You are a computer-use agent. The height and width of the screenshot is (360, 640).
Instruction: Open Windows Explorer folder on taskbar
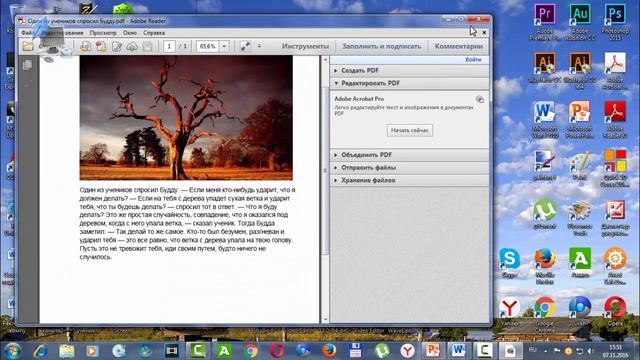[x=67, y=351]
